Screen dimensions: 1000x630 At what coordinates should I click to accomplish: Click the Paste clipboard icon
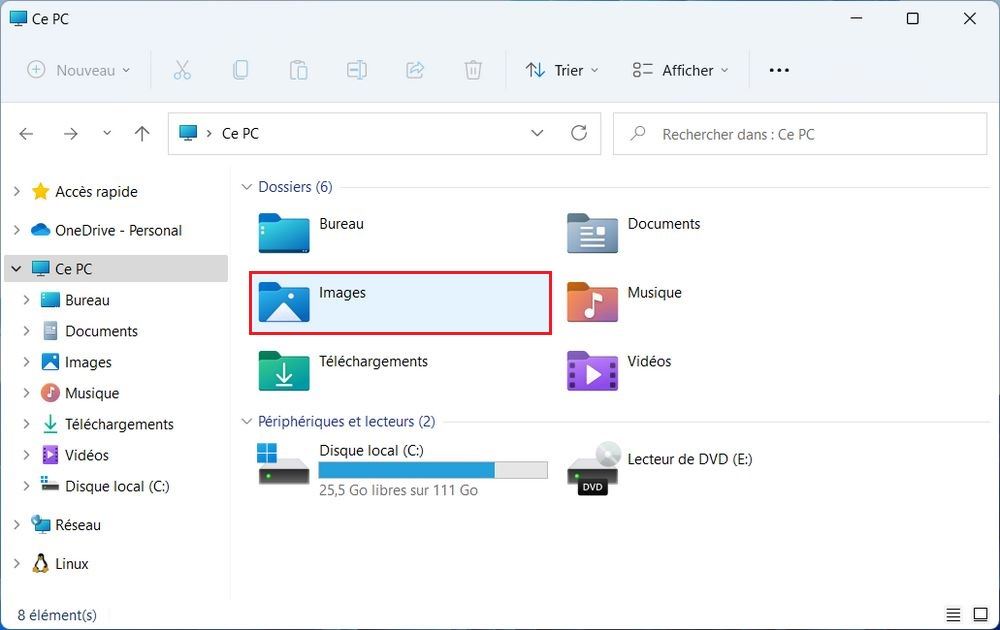click(298, 70)
